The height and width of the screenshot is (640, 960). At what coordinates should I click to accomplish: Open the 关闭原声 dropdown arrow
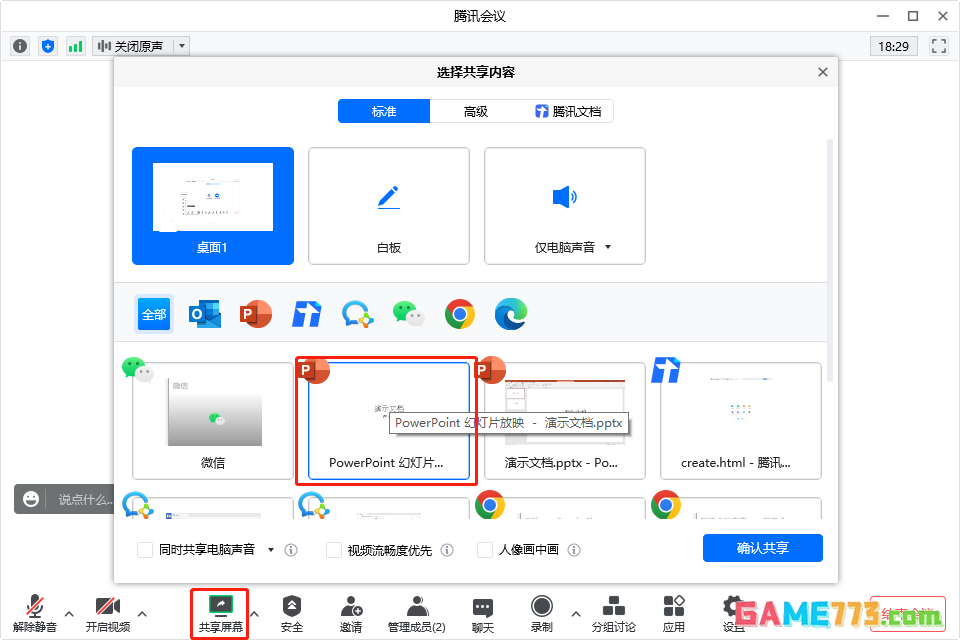181,46
